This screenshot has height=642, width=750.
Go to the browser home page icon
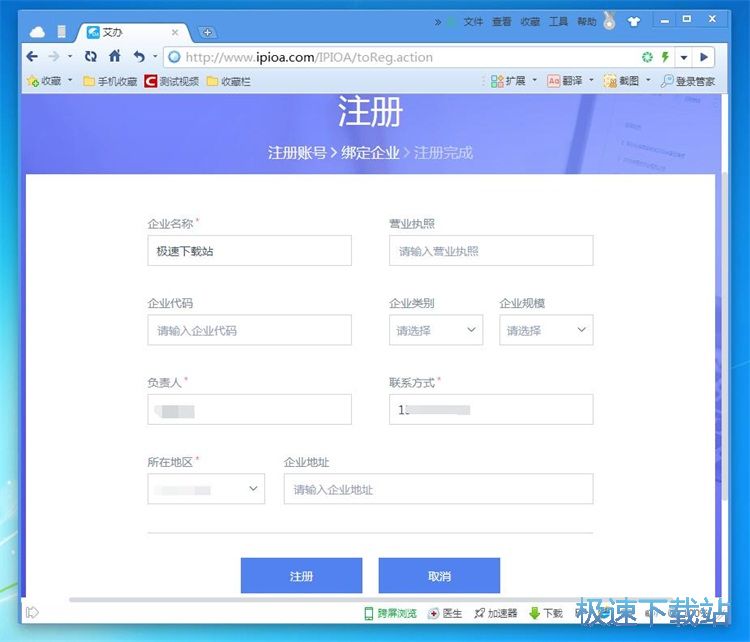[x=115, y=57]
